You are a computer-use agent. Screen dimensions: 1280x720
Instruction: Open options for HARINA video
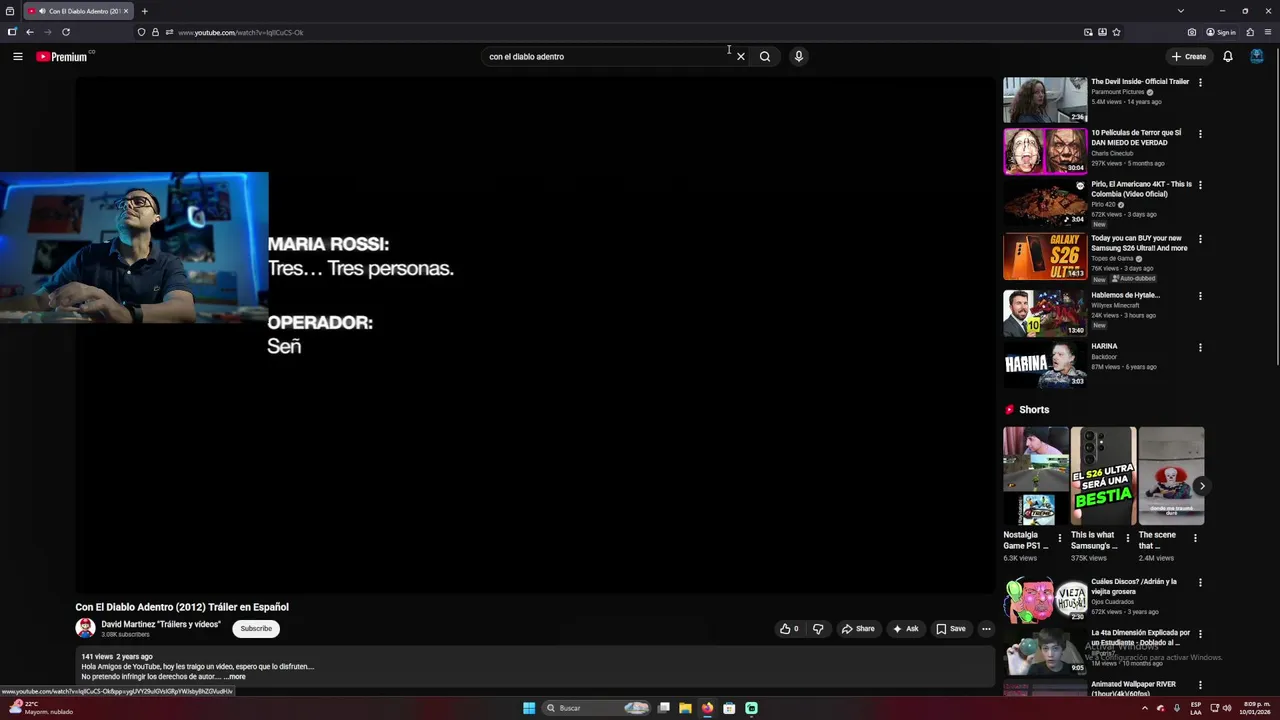[x=1200, y=347]
